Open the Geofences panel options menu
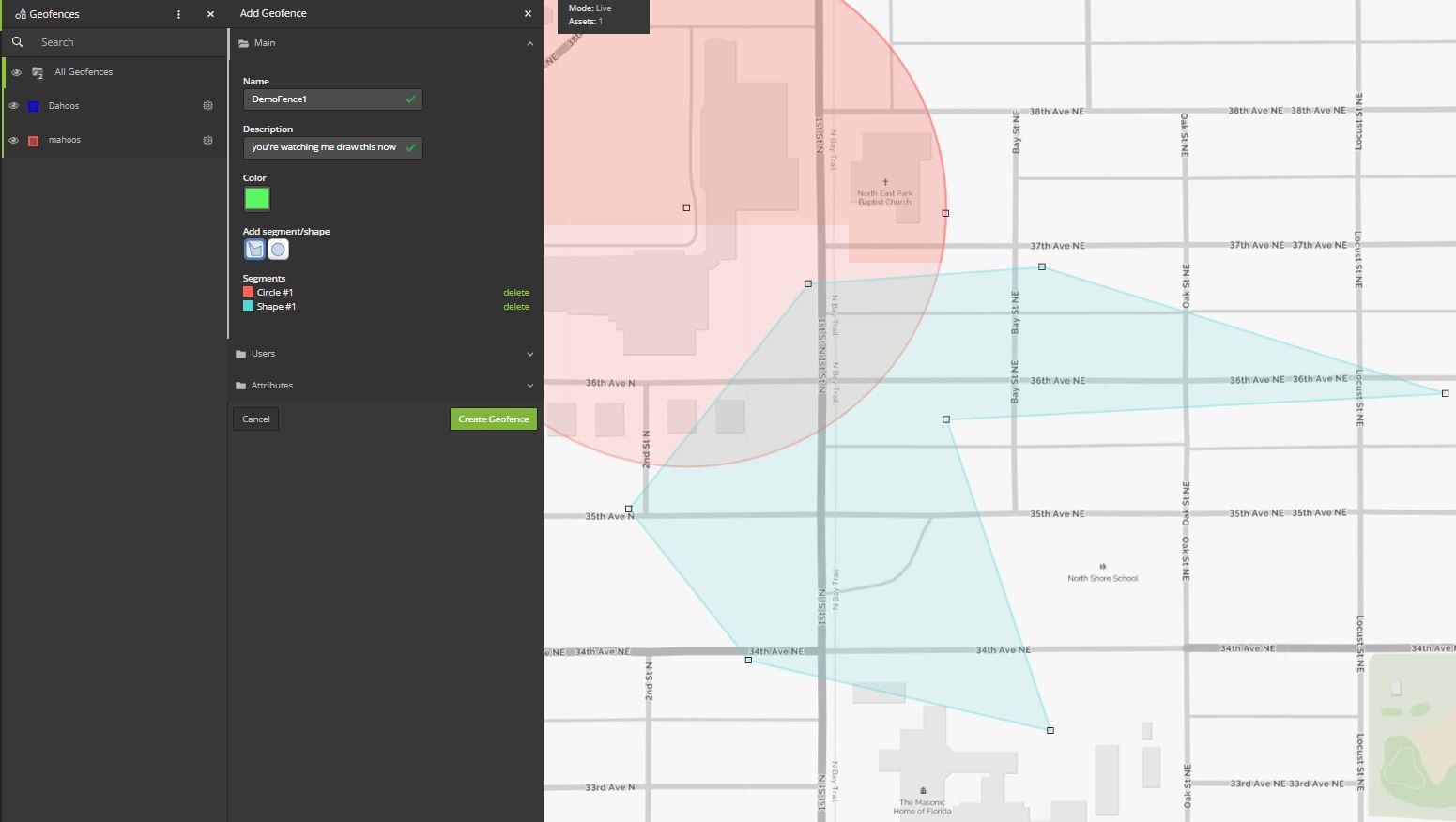Screen dimensions: 1456x822 (177, 13)
